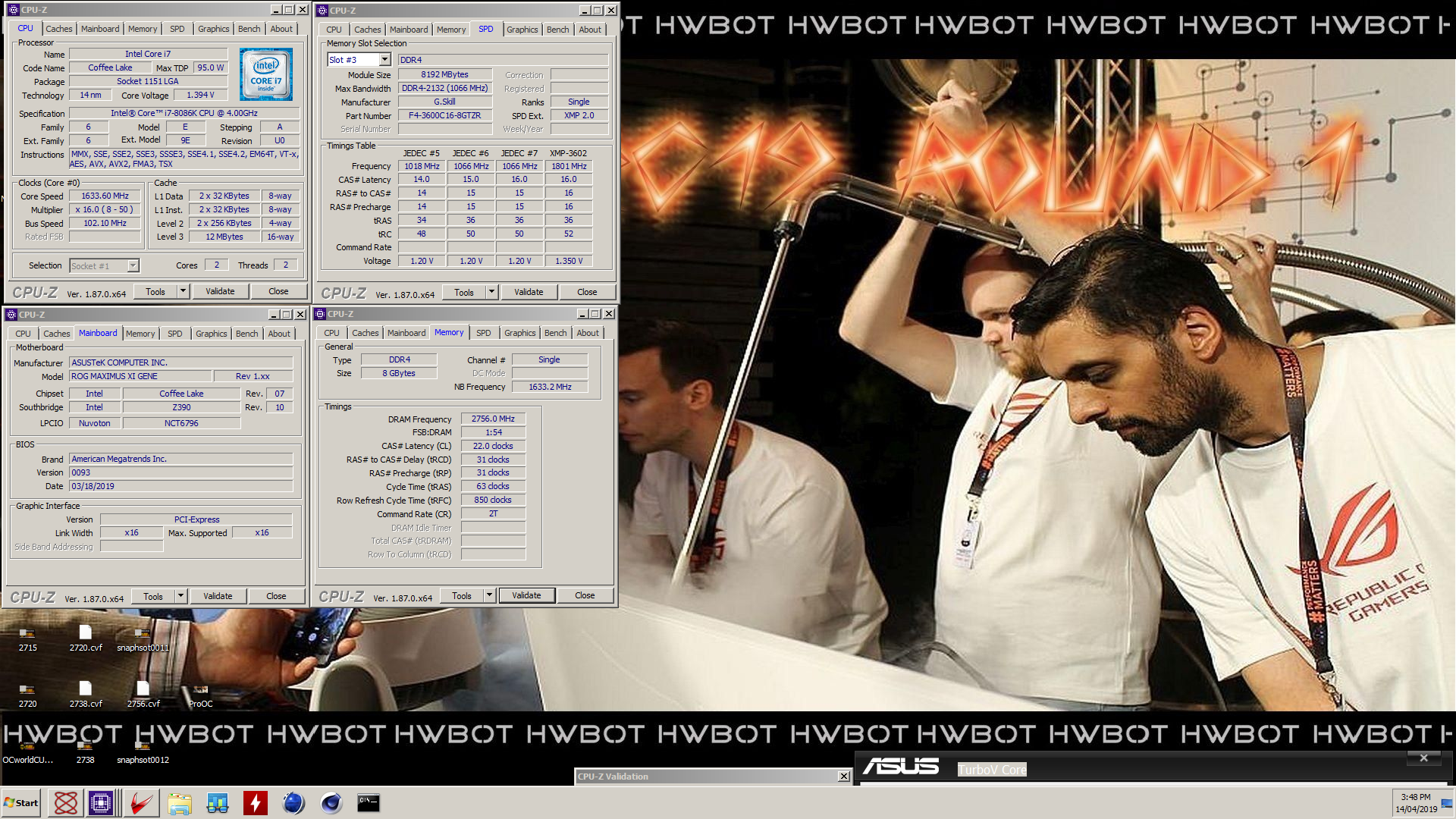
Task: Launch the red lightning bolt taskbar app
Action: [256, 802]
